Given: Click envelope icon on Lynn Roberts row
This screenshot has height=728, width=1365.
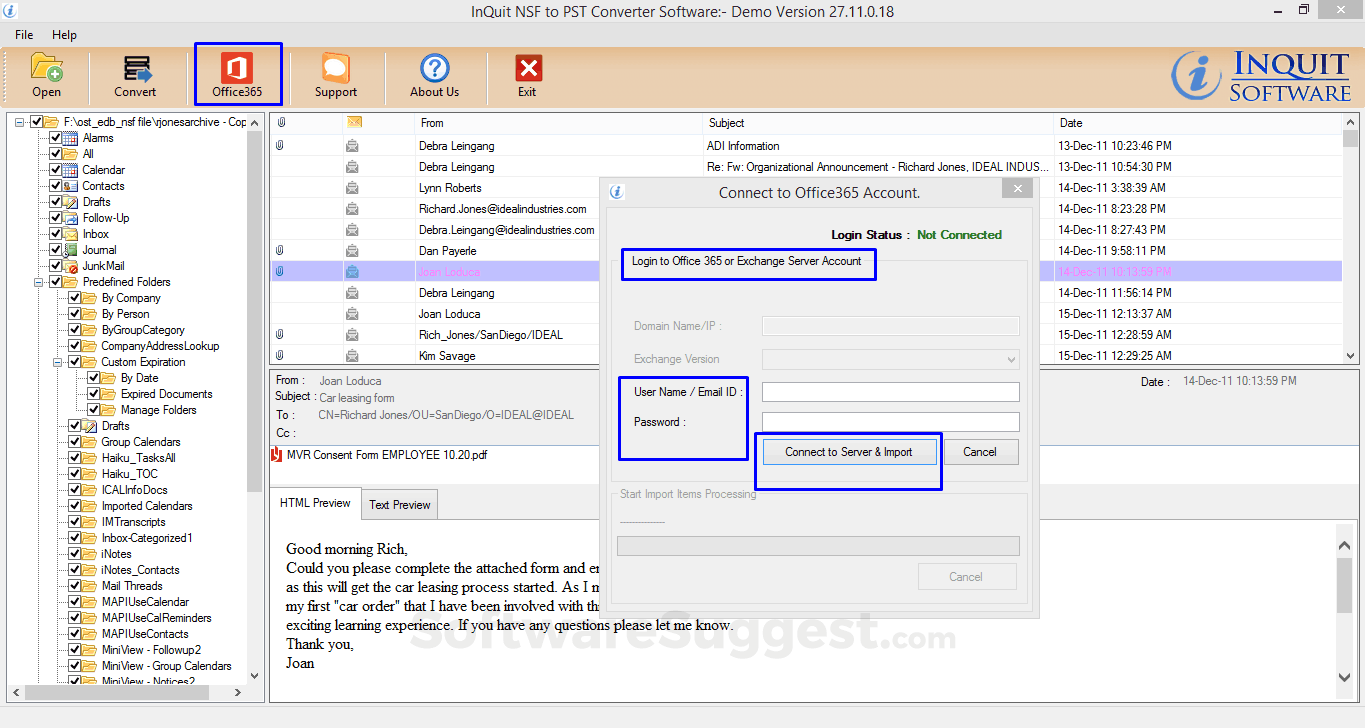Looking at the screenshot, I should click(x=353, y=188).
